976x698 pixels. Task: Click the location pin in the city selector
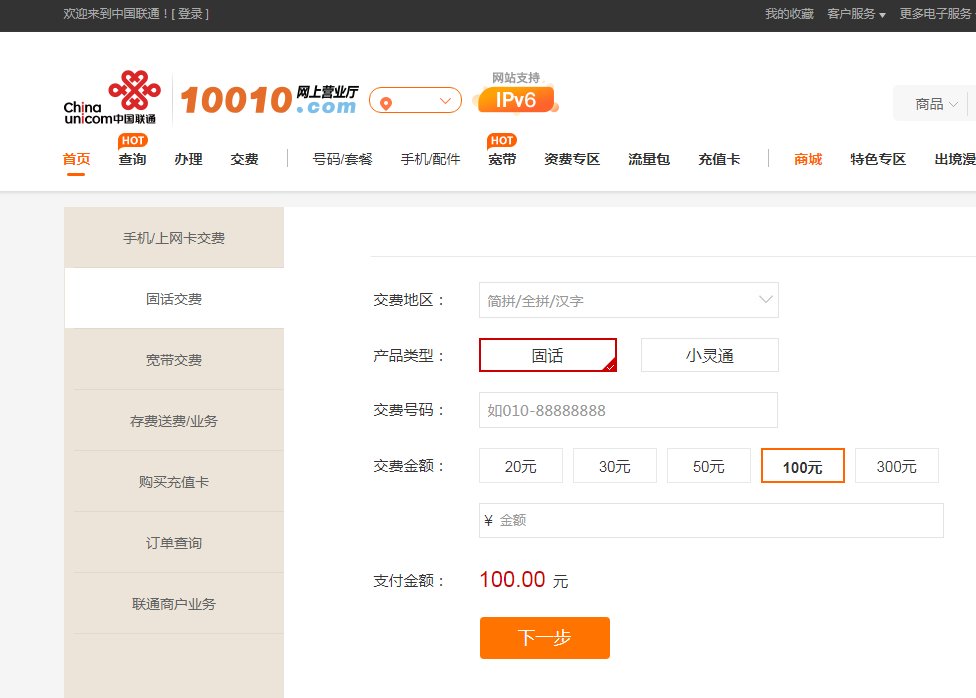[x=388, y=100]
